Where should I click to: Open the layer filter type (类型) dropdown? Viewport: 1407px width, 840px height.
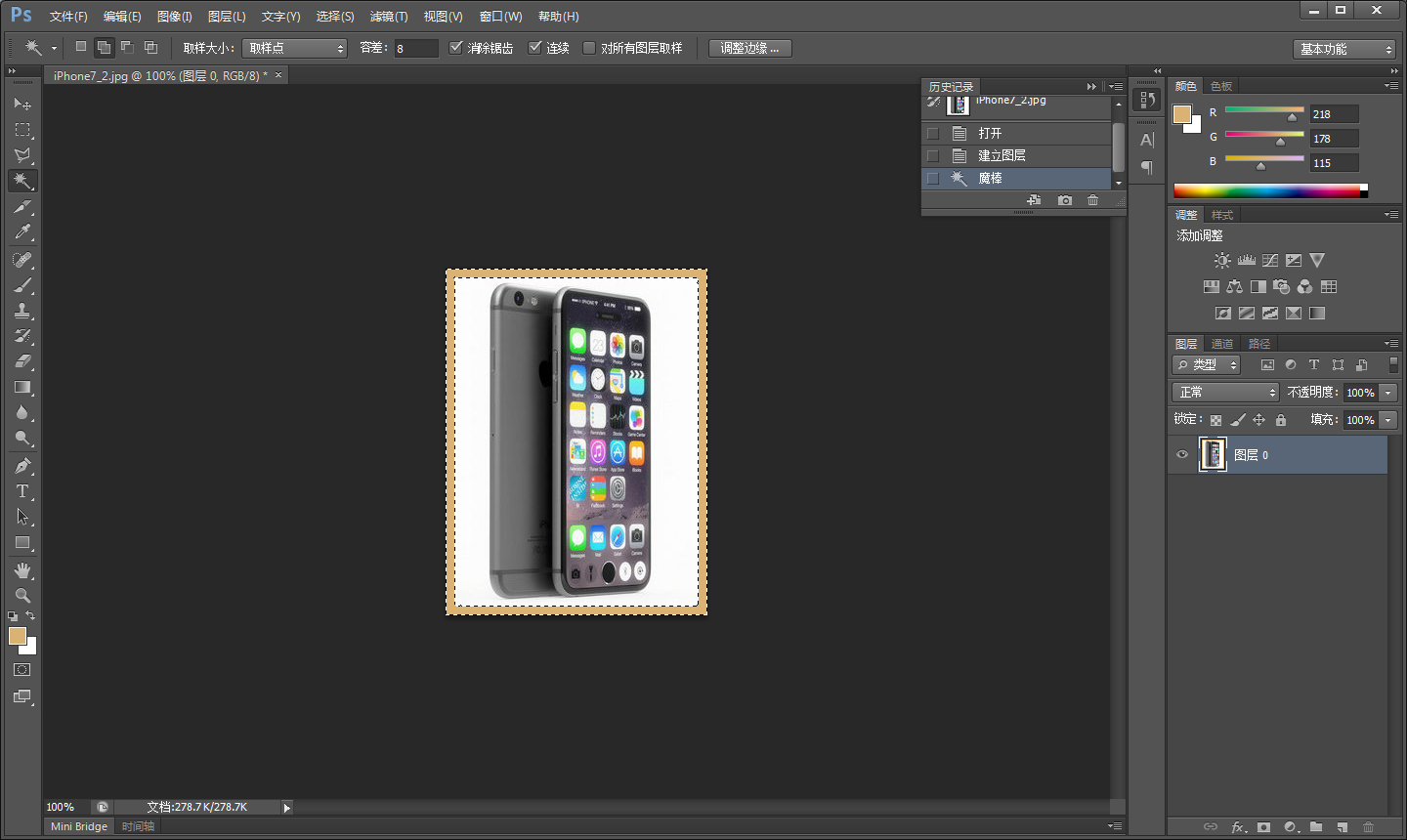click(1207, 364)
